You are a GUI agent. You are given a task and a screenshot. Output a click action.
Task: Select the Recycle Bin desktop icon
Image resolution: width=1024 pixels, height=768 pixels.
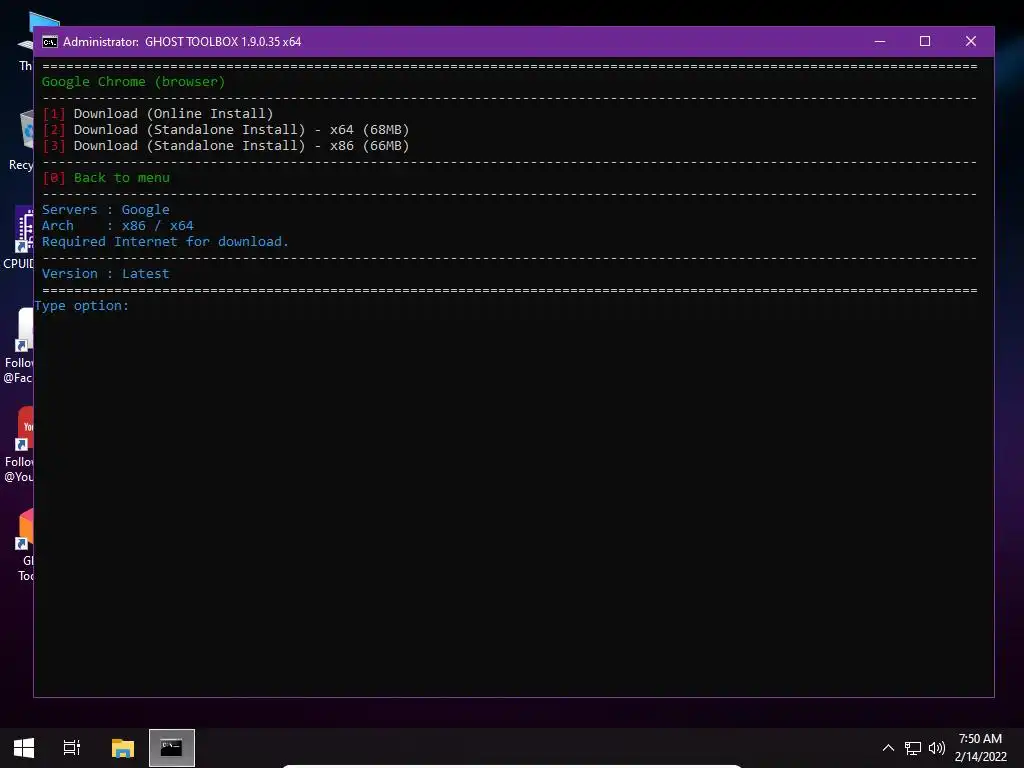coord(21,140)
